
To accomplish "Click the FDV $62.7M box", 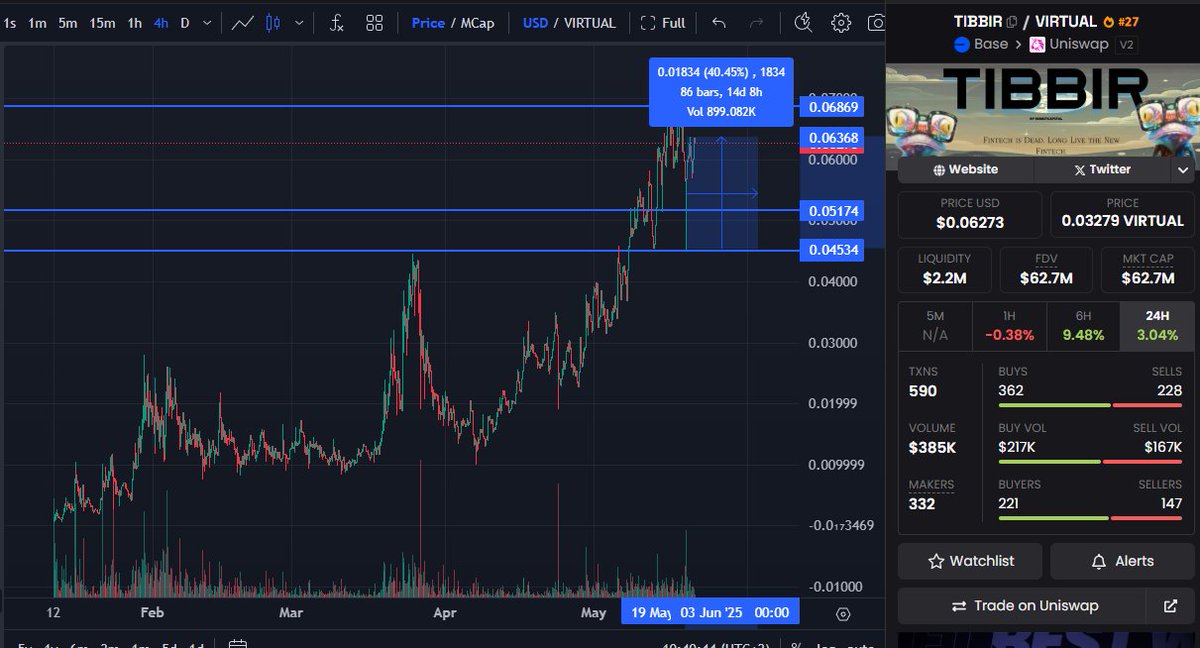I will point(1046,269).
